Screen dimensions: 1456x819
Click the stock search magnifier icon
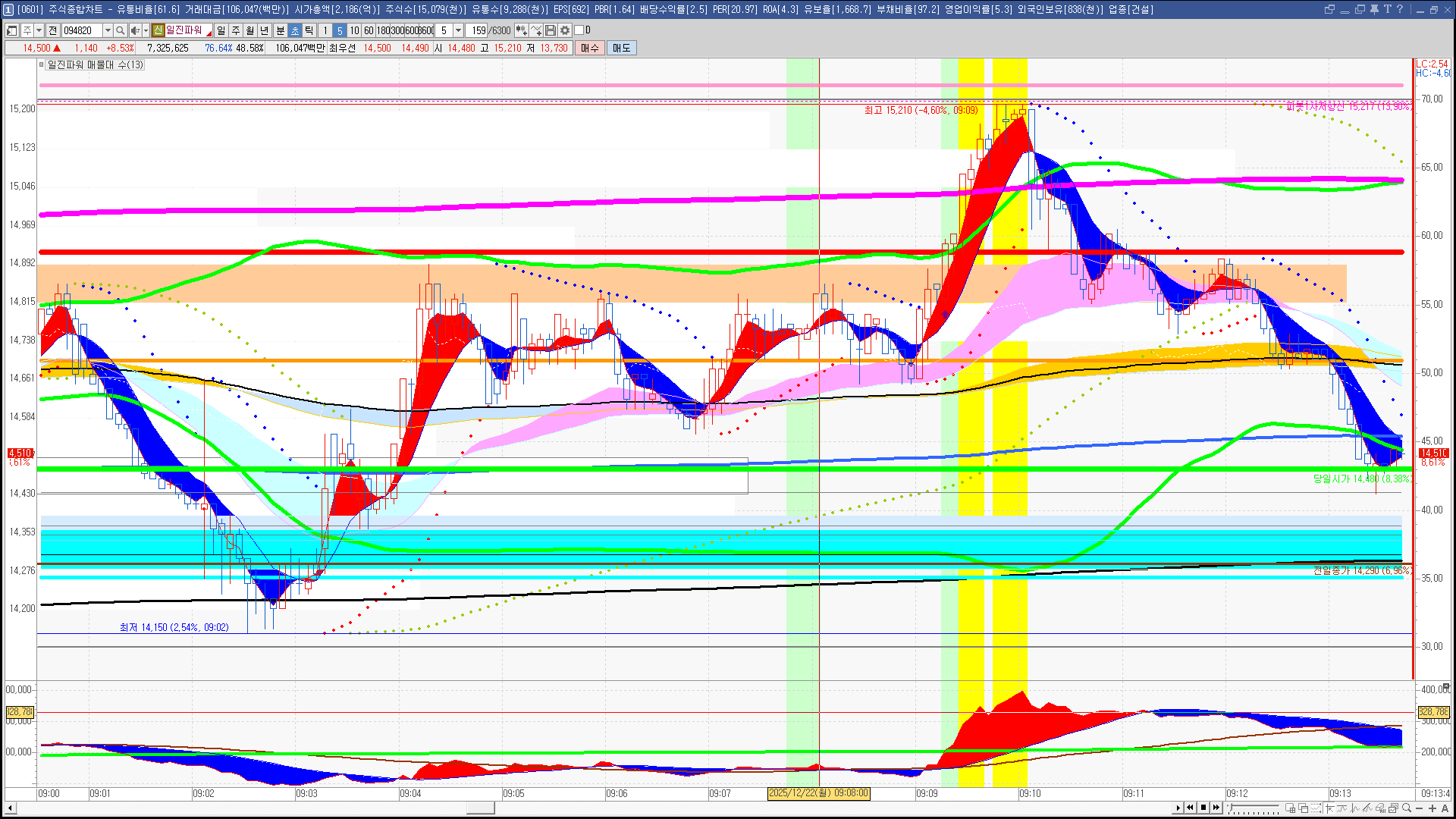120,30
